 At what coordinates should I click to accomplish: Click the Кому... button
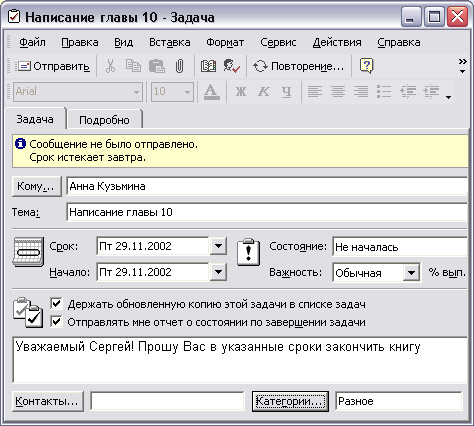[37, 186]
